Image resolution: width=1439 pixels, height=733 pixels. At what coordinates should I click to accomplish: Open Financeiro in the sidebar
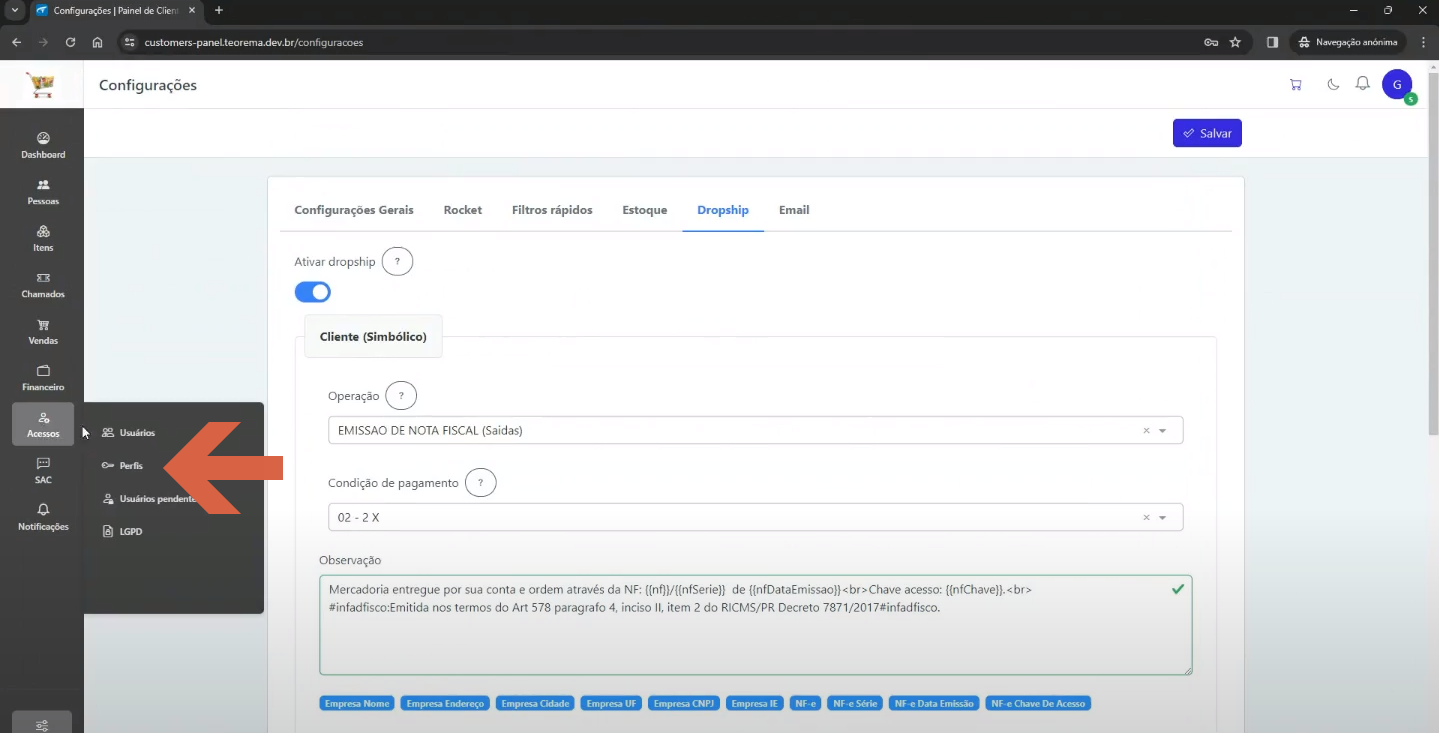point(43,378)
